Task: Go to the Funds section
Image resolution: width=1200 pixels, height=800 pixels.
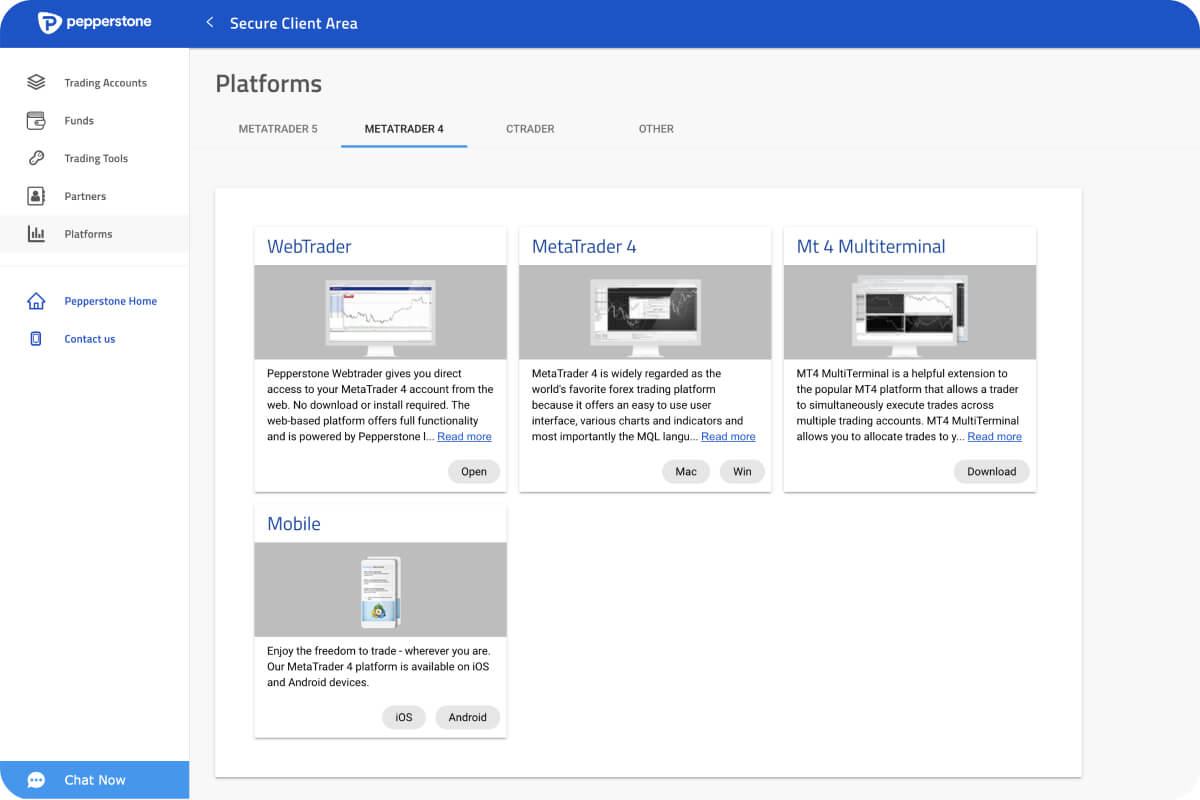Action: [x=94, y=121]
